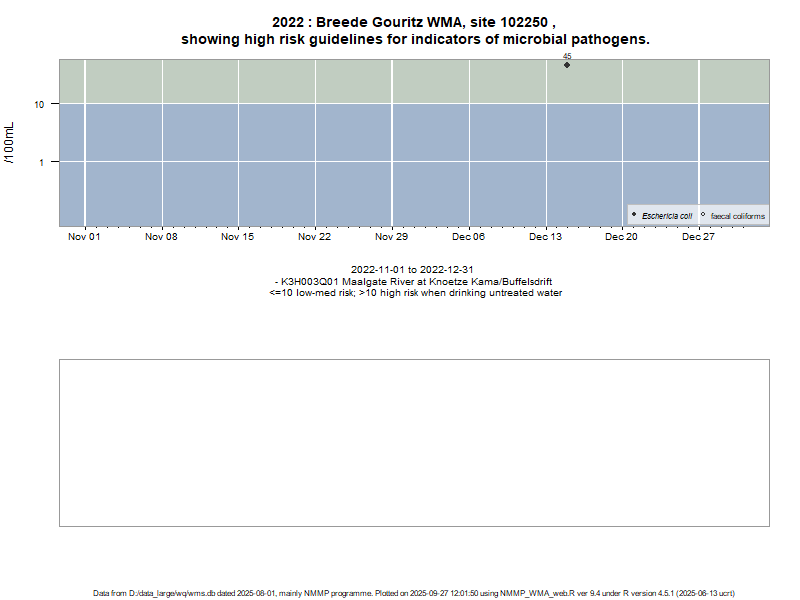The width and height of the screenshot is (800, 600).
Task: Select the Dec 20 x-axis label
Action: (x=622, y=237)
